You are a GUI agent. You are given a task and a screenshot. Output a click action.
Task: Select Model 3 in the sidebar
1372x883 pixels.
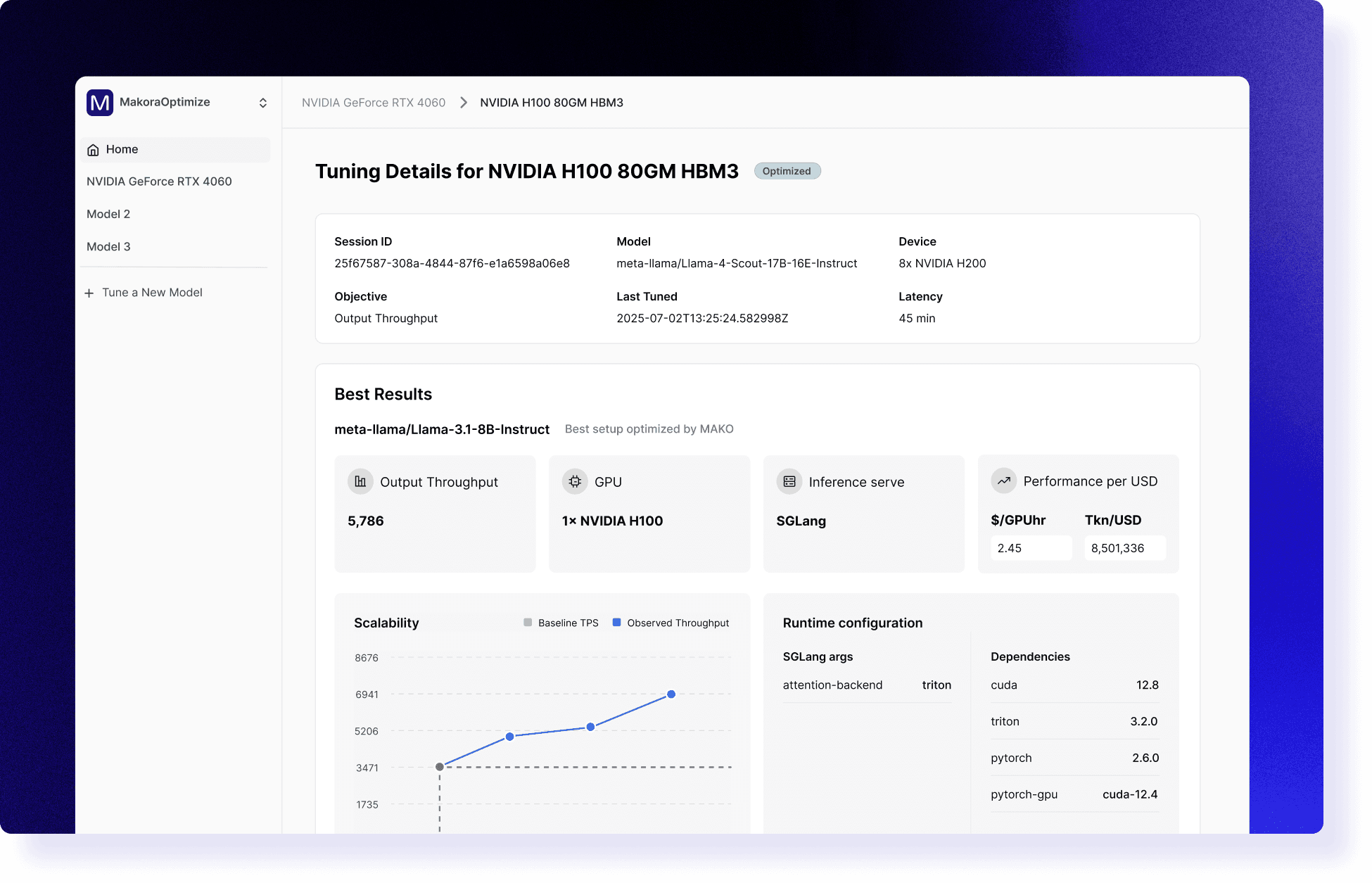click(x=108, y=247)
